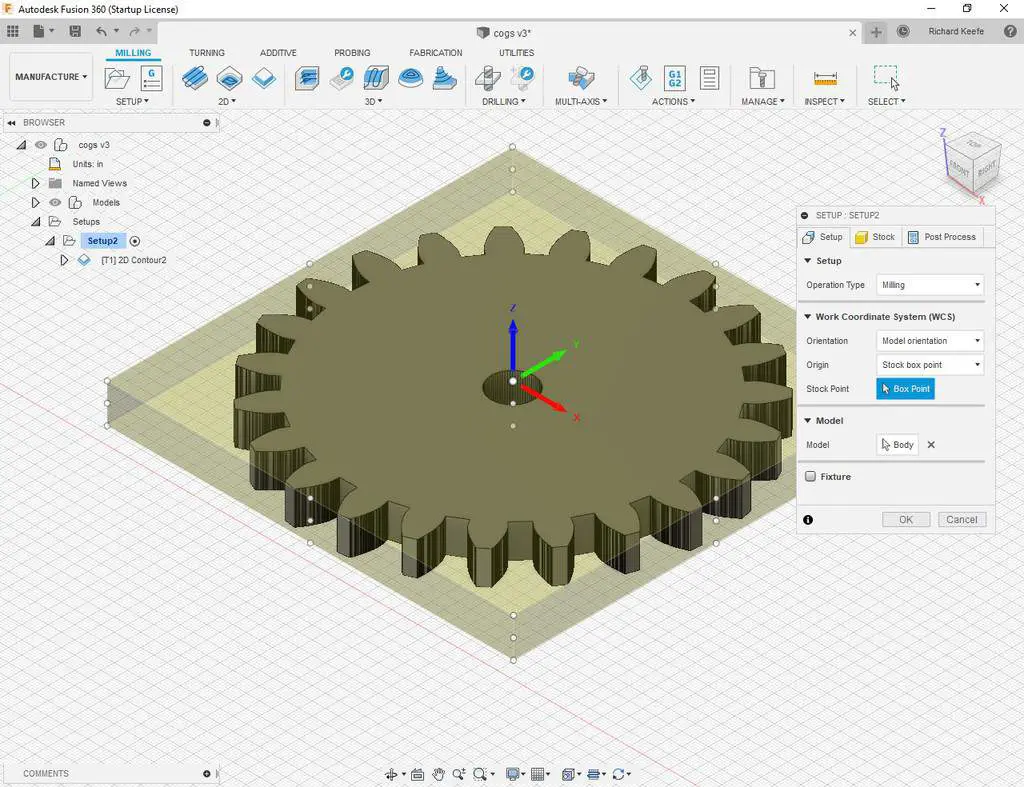The width and height of the screenshot is (1024, 787).
Task: Toggle visibility of the Models folder
Action: (55, 202)
